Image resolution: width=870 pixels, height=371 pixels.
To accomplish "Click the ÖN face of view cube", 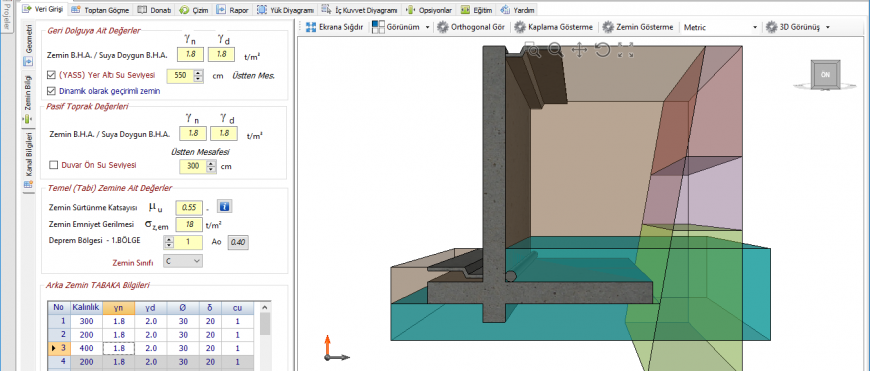I will pos(825,74).
